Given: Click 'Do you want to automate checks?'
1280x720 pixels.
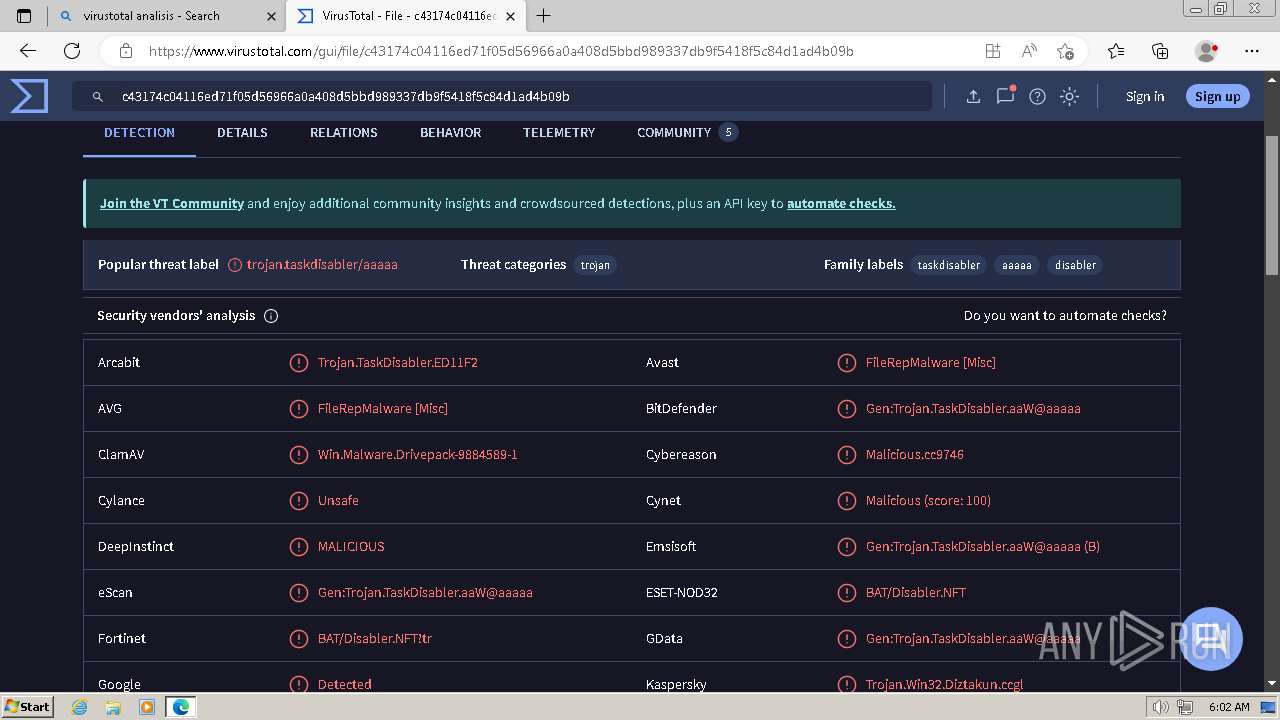Looking at the screenshot, I should 1065,316.
